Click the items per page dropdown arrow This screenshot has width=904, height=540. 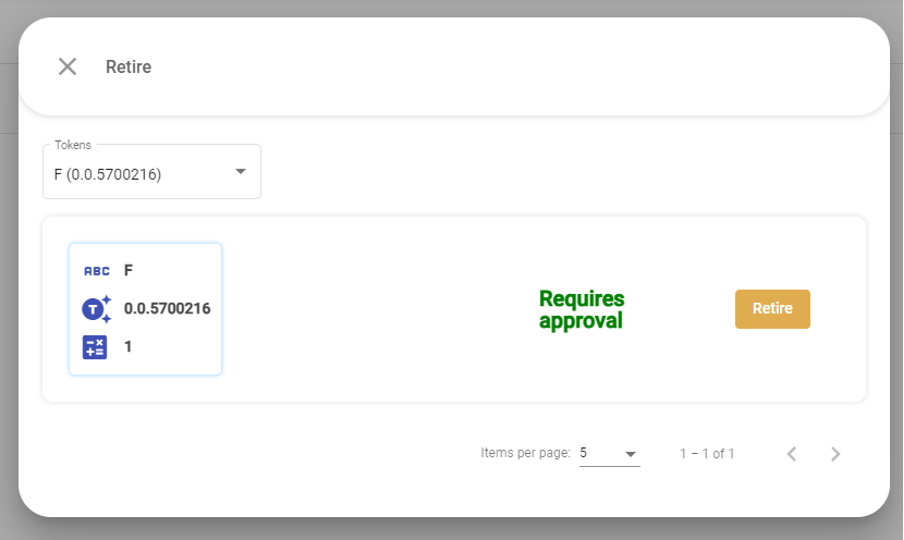tap(631, 454)
